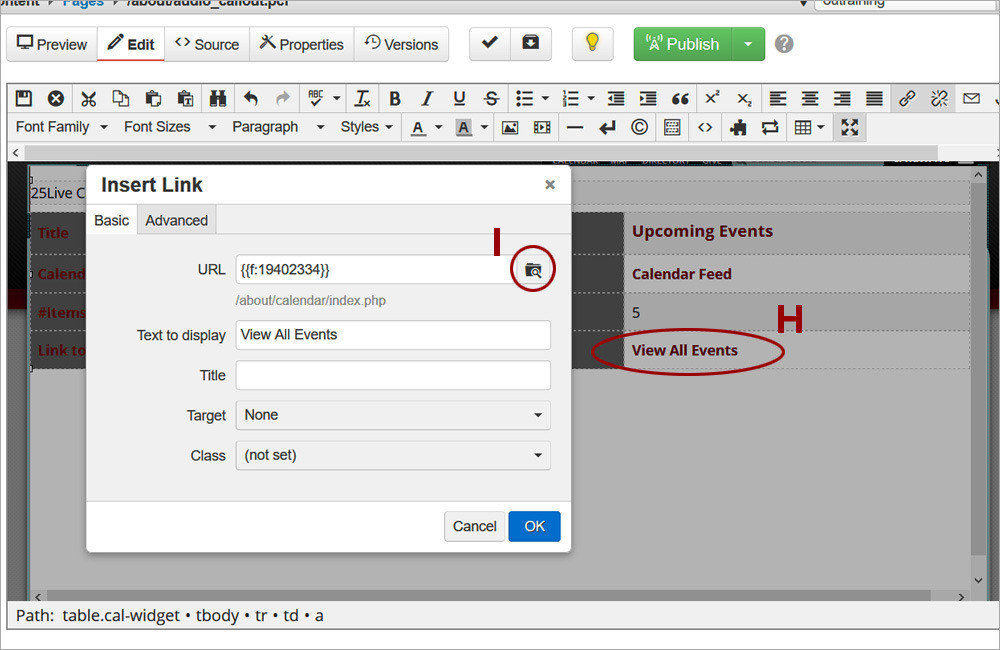Viewport: 1000px width, 650px height.
Task: Run the spell check tool
Action: tap(316, 98)
